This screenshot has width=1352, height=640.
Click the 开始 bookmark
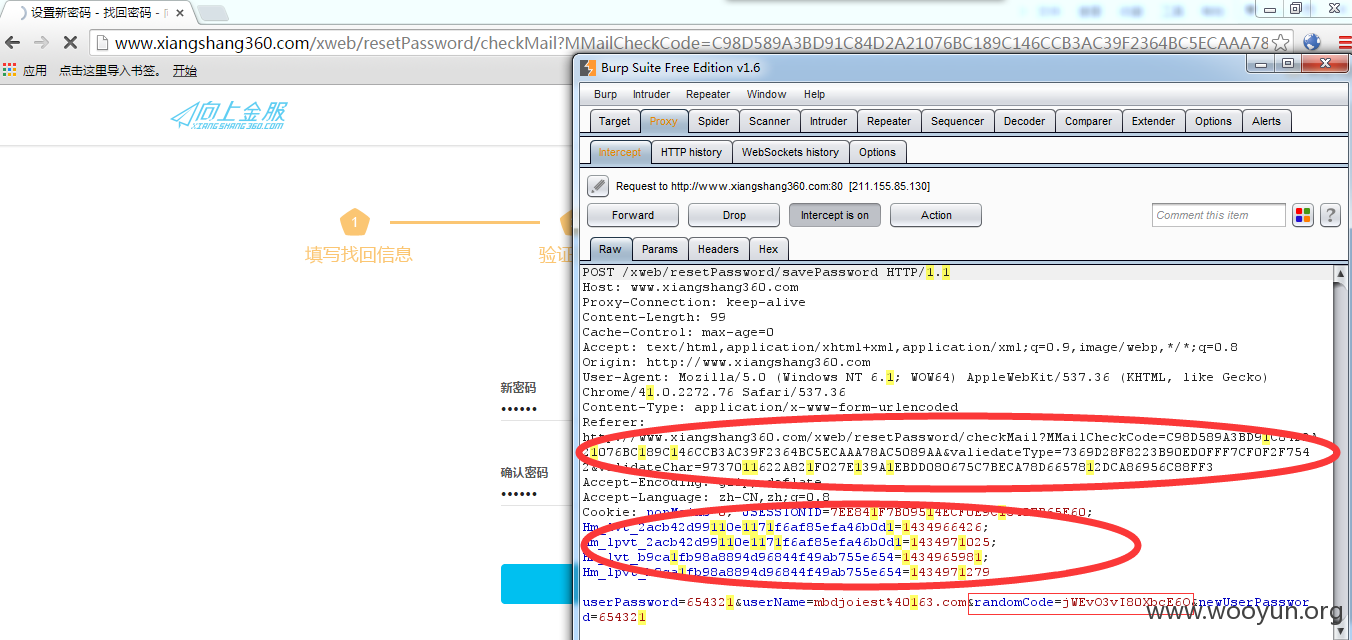(x=185, y=71)
